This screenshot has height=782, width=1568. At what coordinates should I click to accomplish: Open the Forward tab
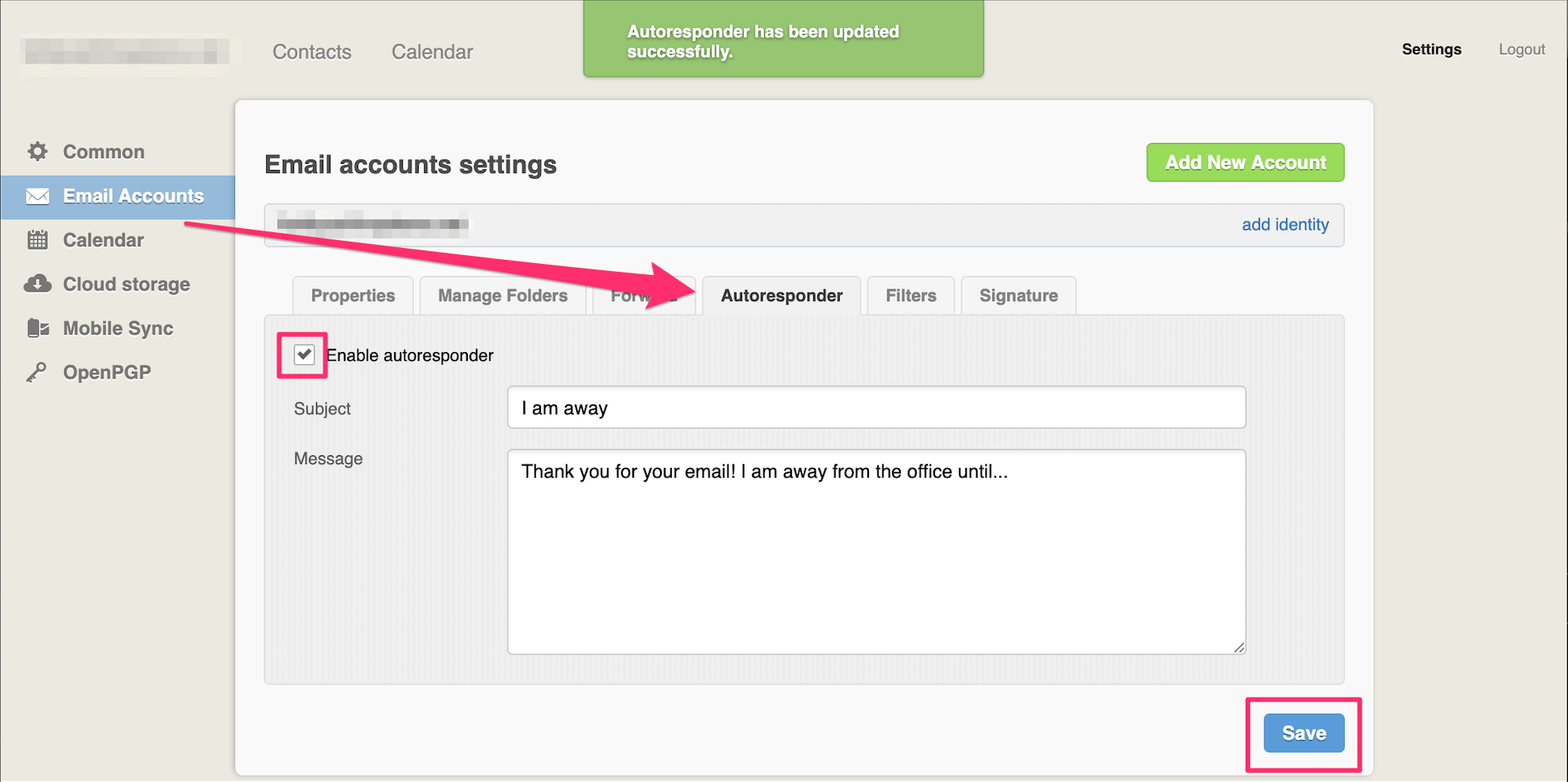pyautogui.click(x=643, y=296)
